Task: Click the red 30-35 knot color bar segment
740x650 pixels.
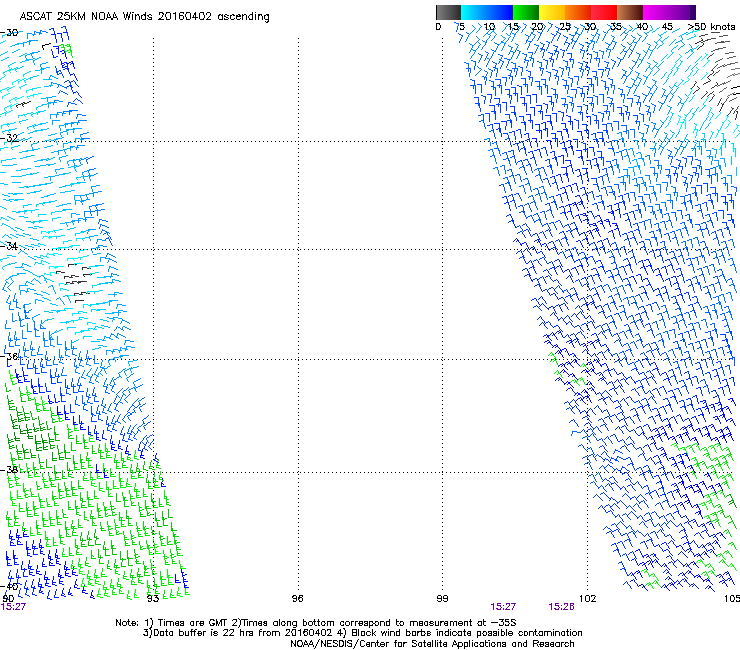Action: tap(604, 12)
